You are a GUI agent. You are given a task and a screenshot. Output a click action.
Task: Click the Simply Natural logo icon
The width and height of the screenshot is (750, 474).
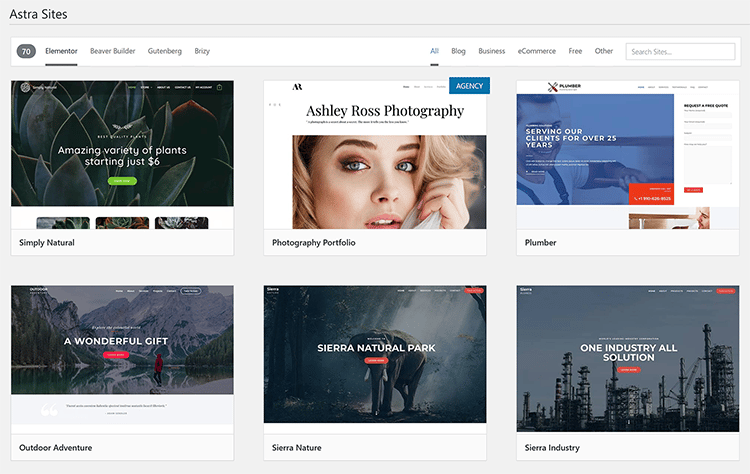[x=24, y=88]
